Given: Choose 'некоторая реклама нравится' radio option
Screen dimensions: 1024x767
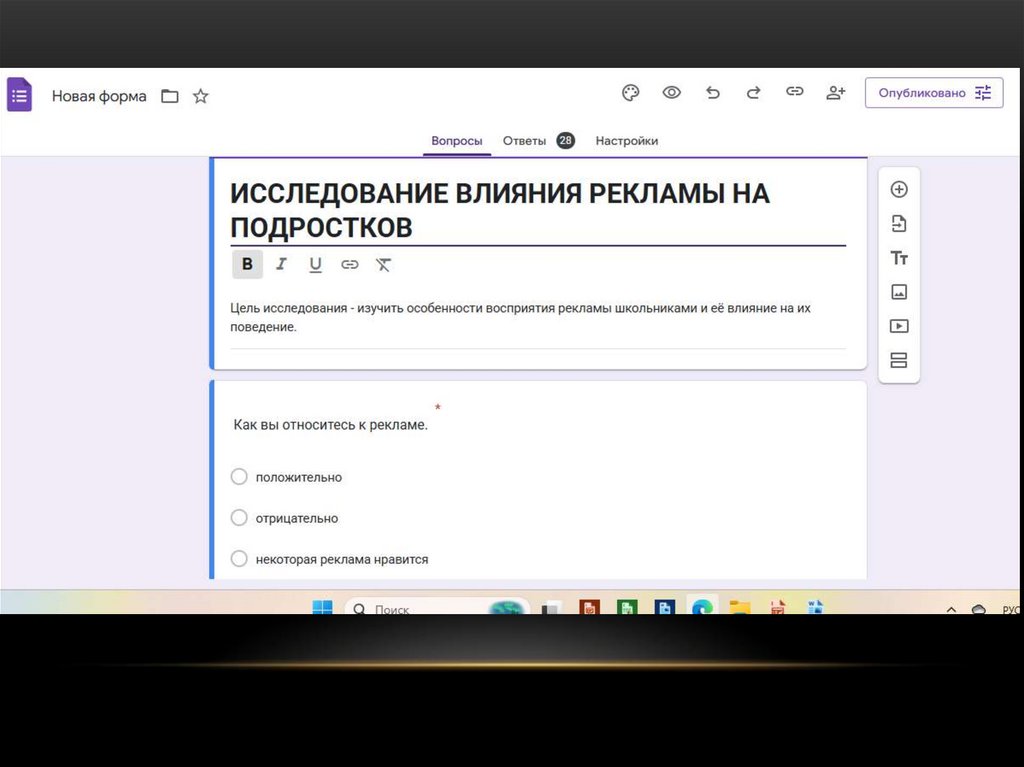Looking at the screenshot, I should pyautogui.click(x=239, y=559).
